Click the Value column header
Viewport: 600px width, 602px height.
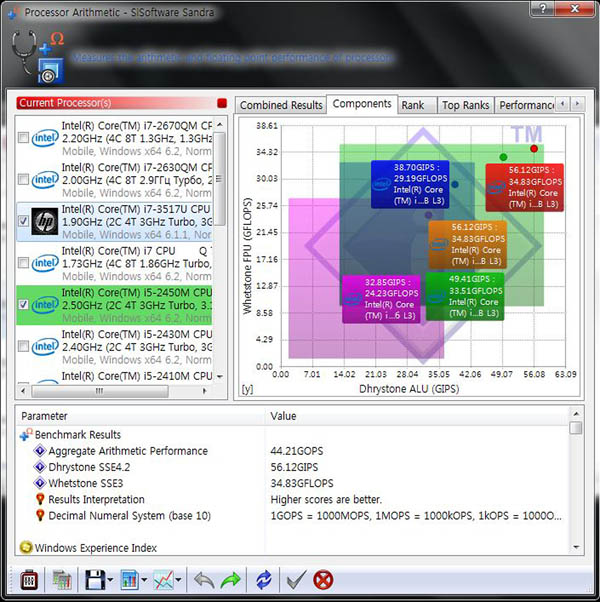tap(417, 416)
